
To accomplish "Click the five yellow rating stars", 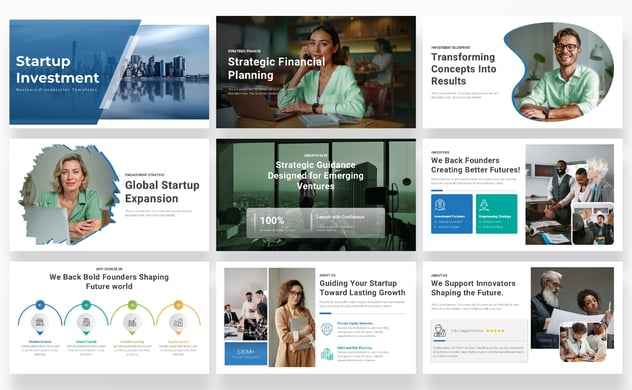I will pos(495,331).
